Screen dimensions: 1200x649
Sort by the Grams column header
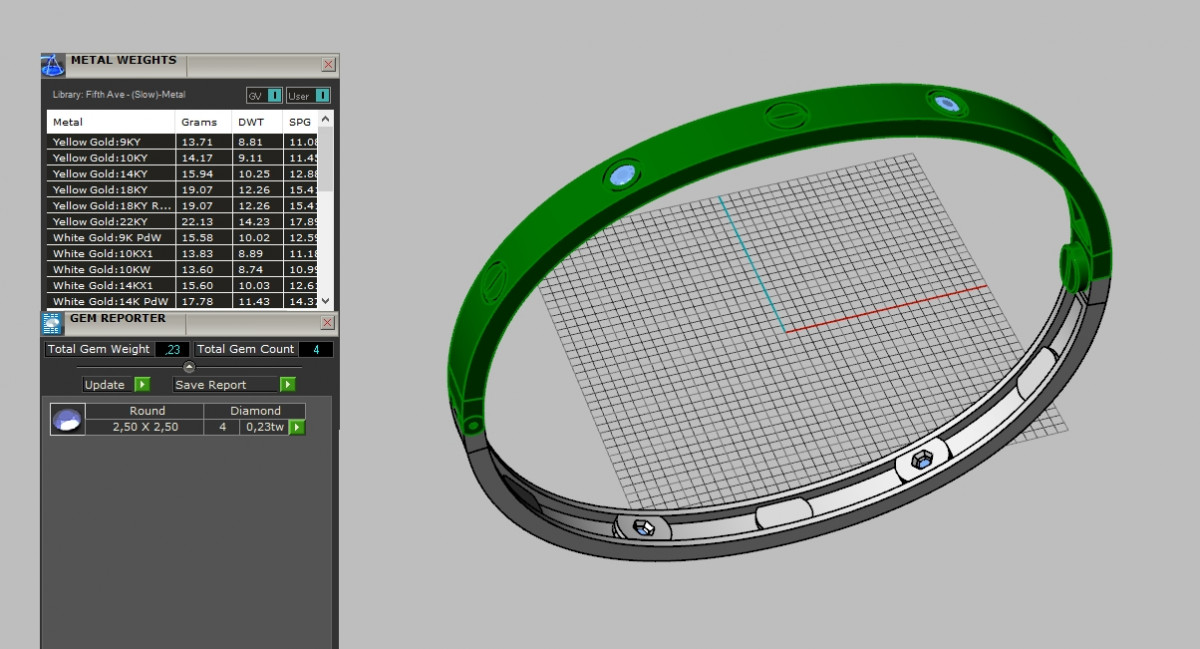pyautogui.click(x=198, y=122)
